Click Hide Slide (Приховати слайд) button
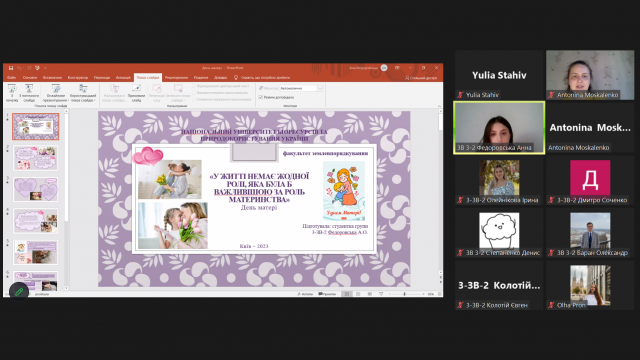640x360 pixels. (136, 93)
